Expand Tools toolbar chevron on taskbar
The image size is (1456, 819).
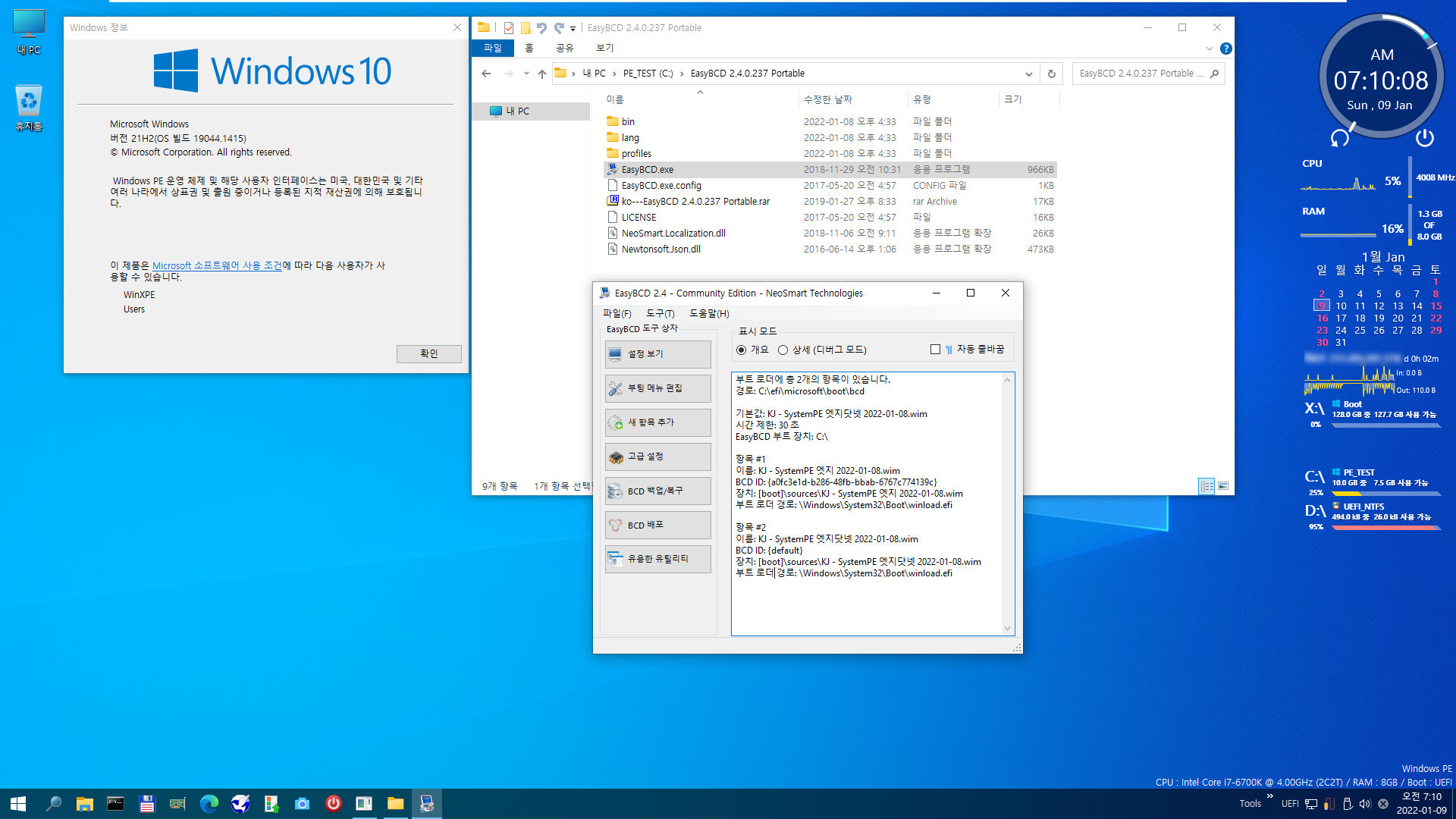click(1269, 796)
